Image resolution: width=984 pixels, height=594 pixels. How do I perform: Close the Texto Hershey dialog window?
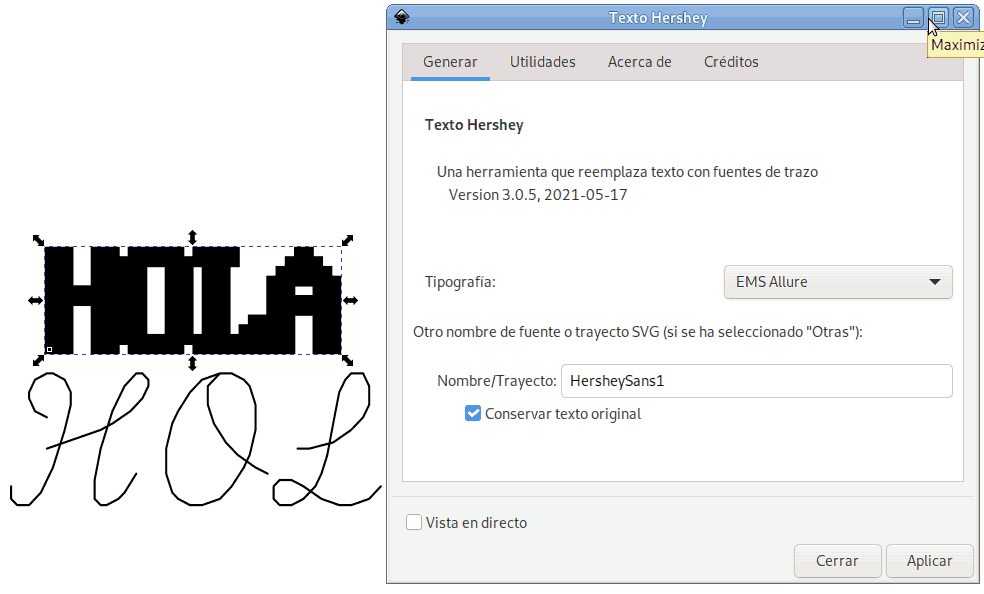pos(963,18)
